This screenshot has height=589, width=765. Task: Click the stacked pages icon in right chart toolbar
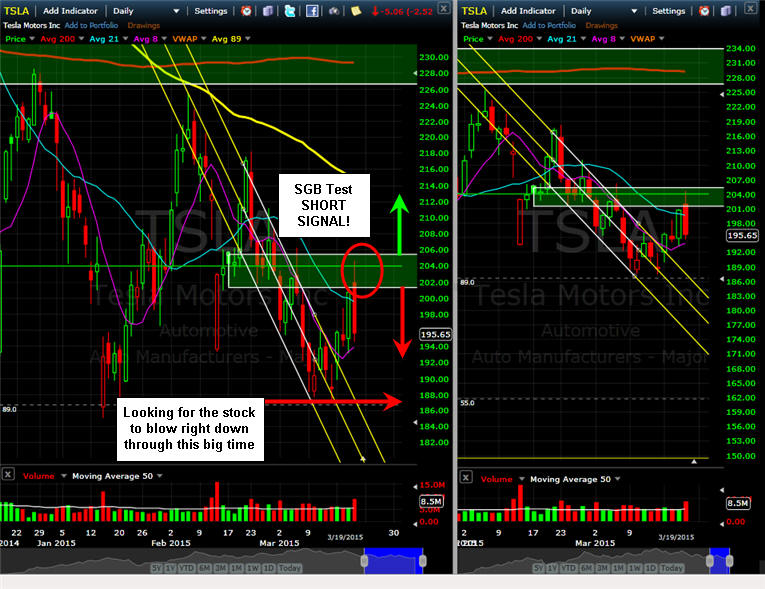[726, 11]
